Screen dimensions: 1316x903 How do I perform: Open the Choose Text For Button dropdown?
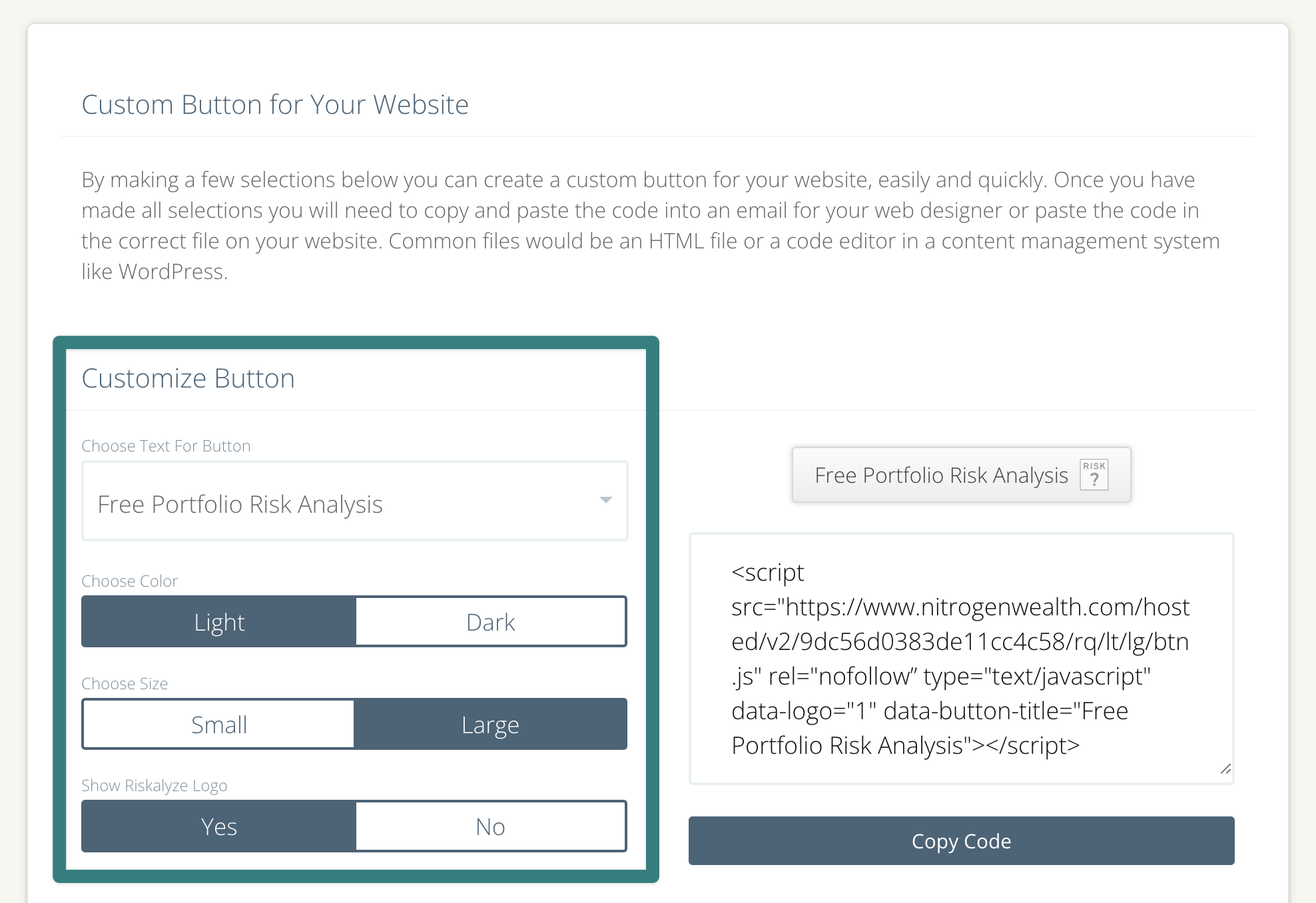pos(354,501)
